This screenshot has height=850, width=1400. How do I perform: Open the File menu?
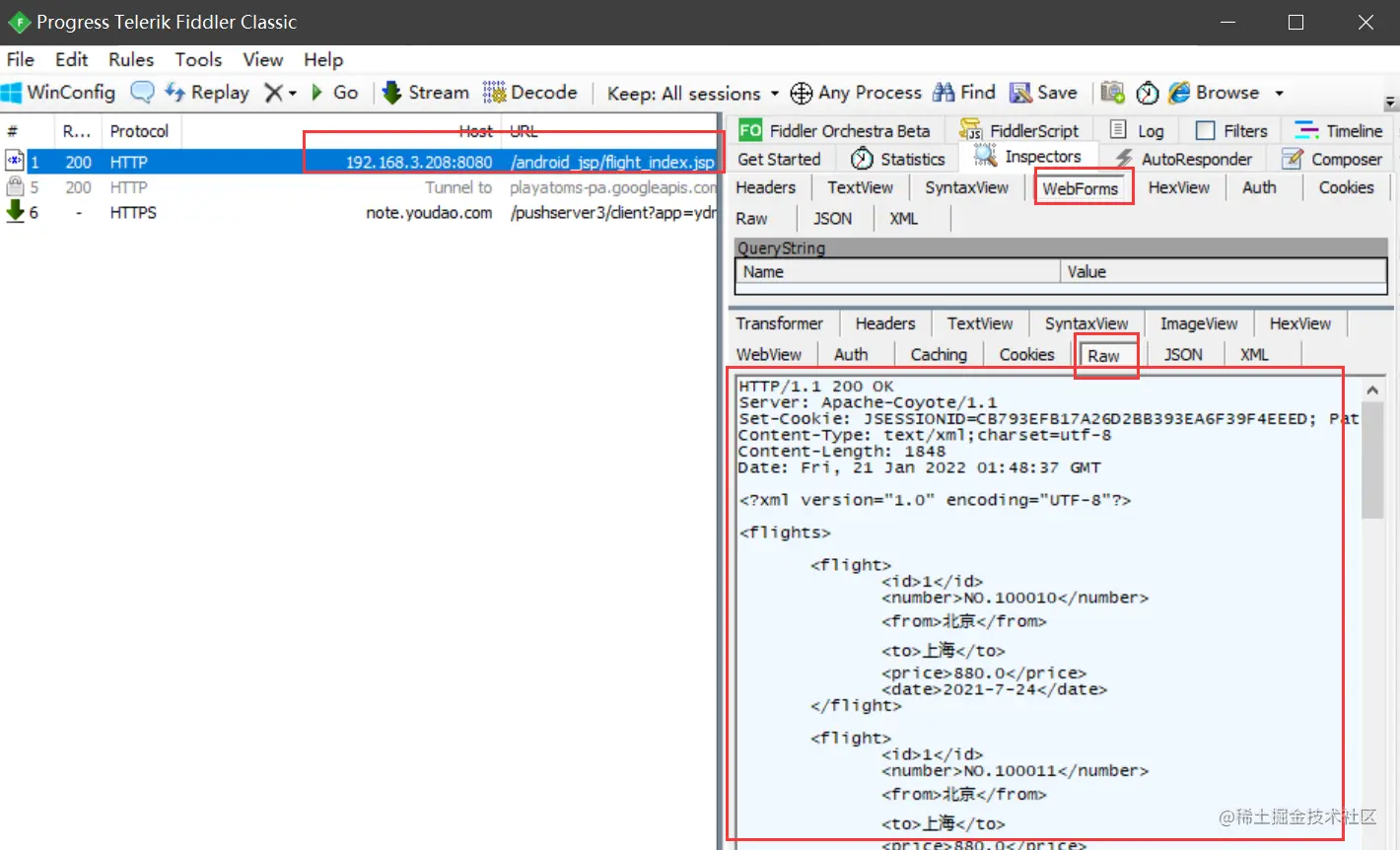[20, 59]
